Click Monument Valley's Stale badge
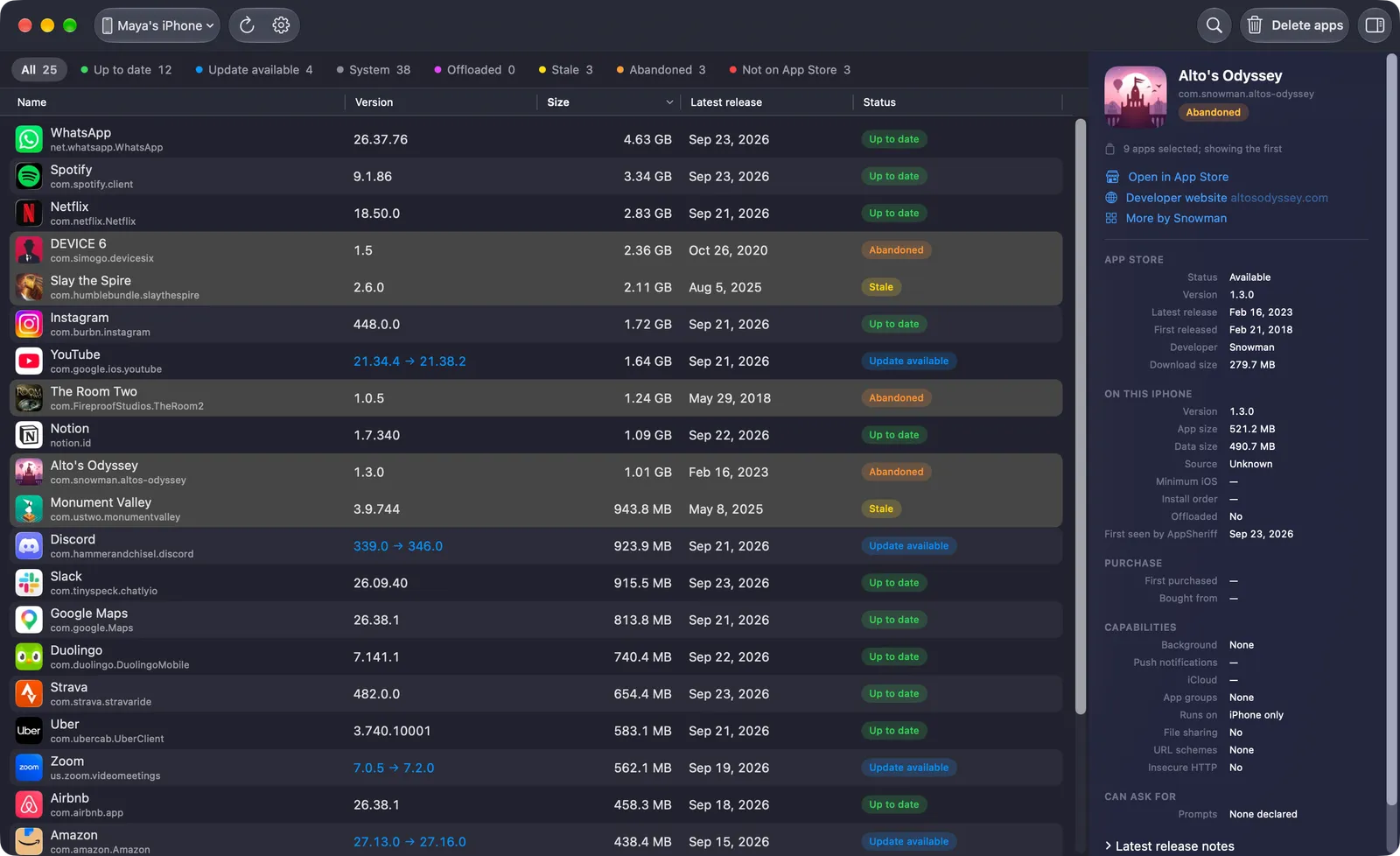This screenshot has height=856, width=1400. pos(881,509)
